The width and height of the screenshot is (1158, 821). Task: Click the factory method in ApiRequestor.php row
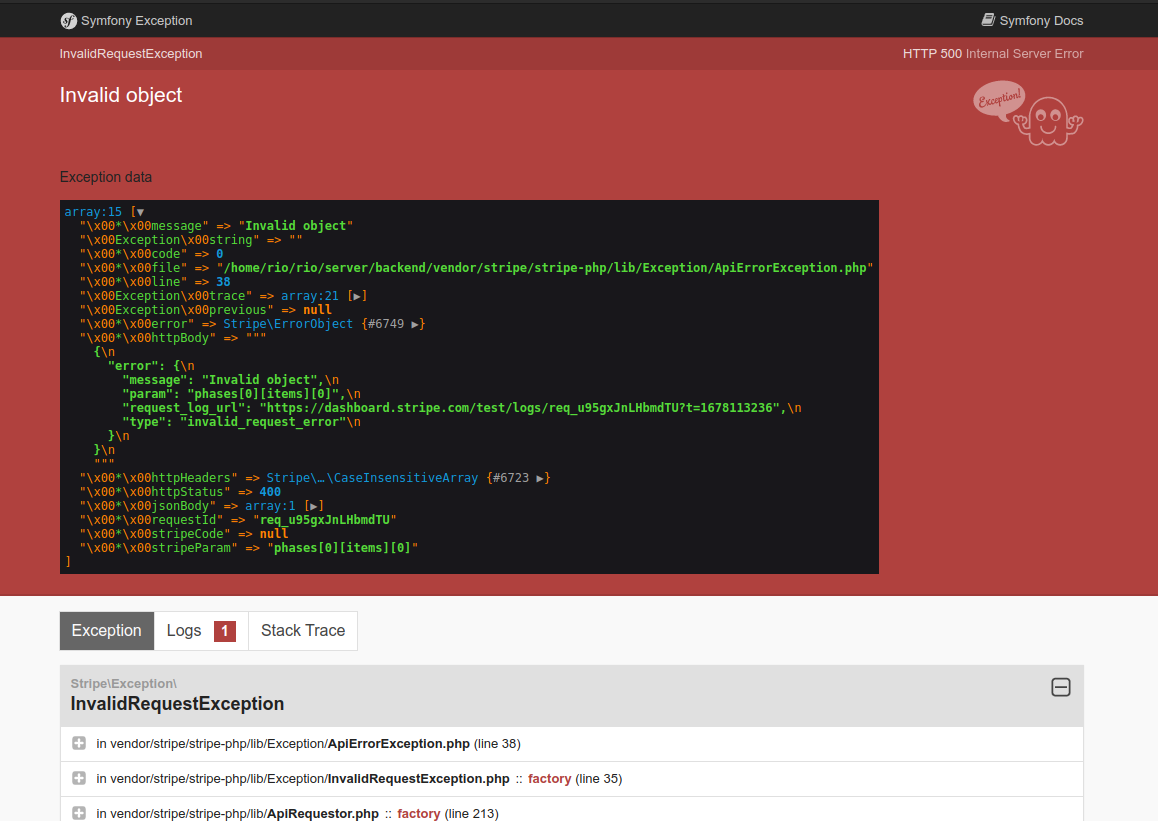pos(419,814)
